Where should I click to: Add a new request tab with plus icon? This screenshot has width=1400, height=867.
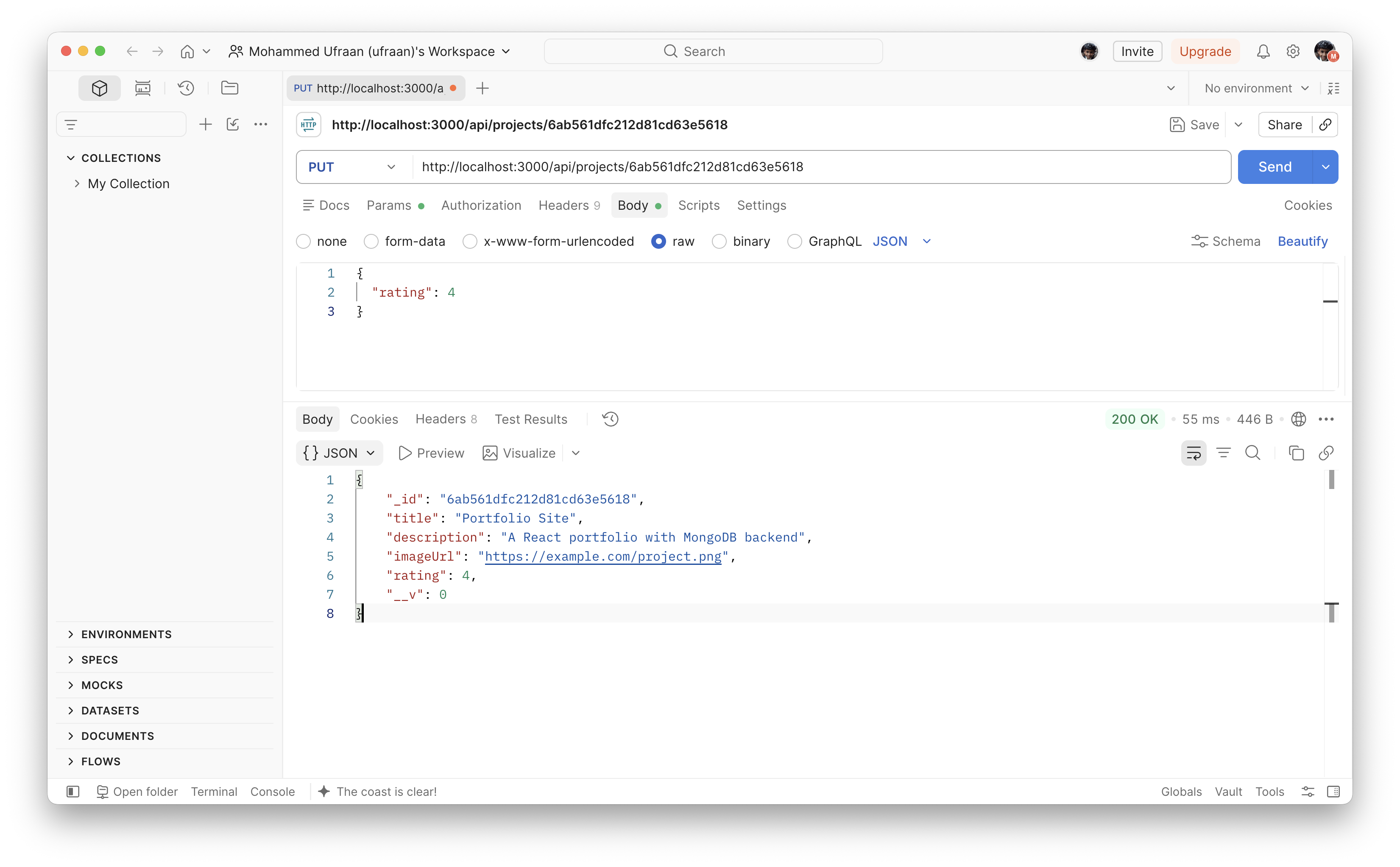tap(482, 88)
